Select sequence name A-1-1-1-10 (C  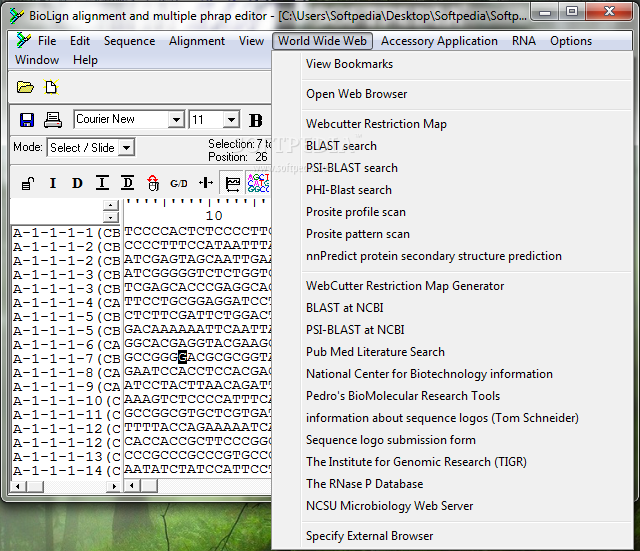(66, 401)
